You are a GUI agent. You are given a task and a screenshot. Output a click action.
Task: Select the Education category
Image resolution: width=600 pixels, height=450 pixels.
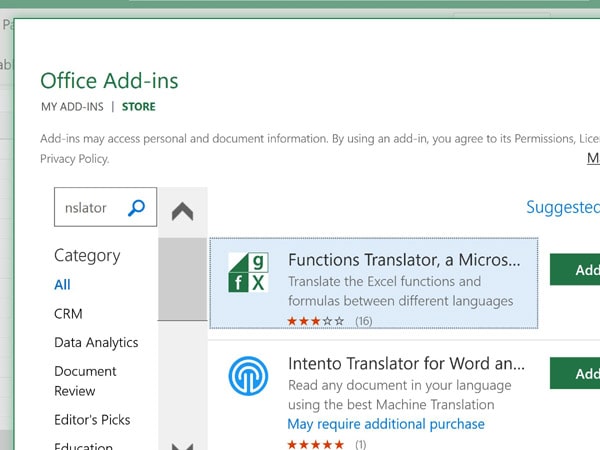click(83, 446)
